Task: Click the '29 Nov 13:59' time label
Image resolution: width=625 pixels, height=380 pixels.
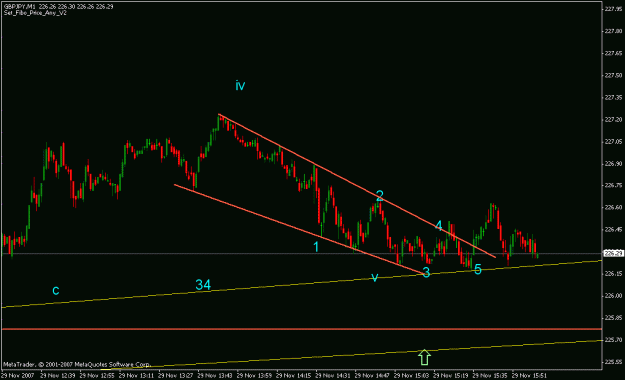Action: click(254, 375)
